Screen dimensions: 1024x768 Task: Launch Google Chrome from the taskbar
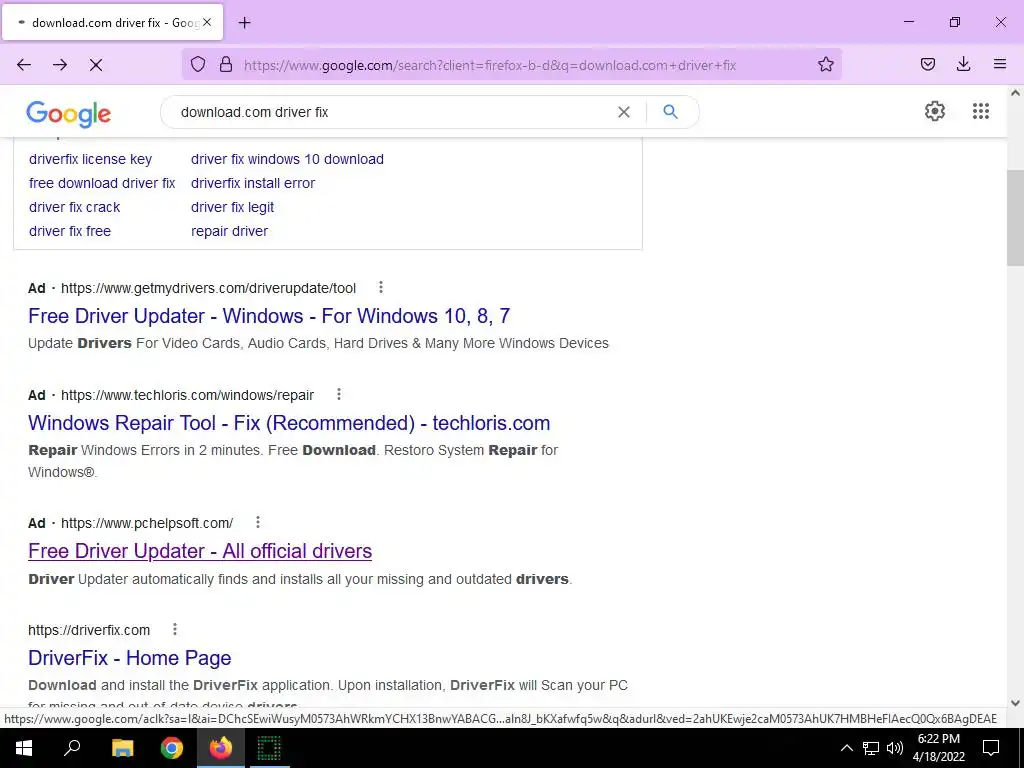(x=172, y=748)
